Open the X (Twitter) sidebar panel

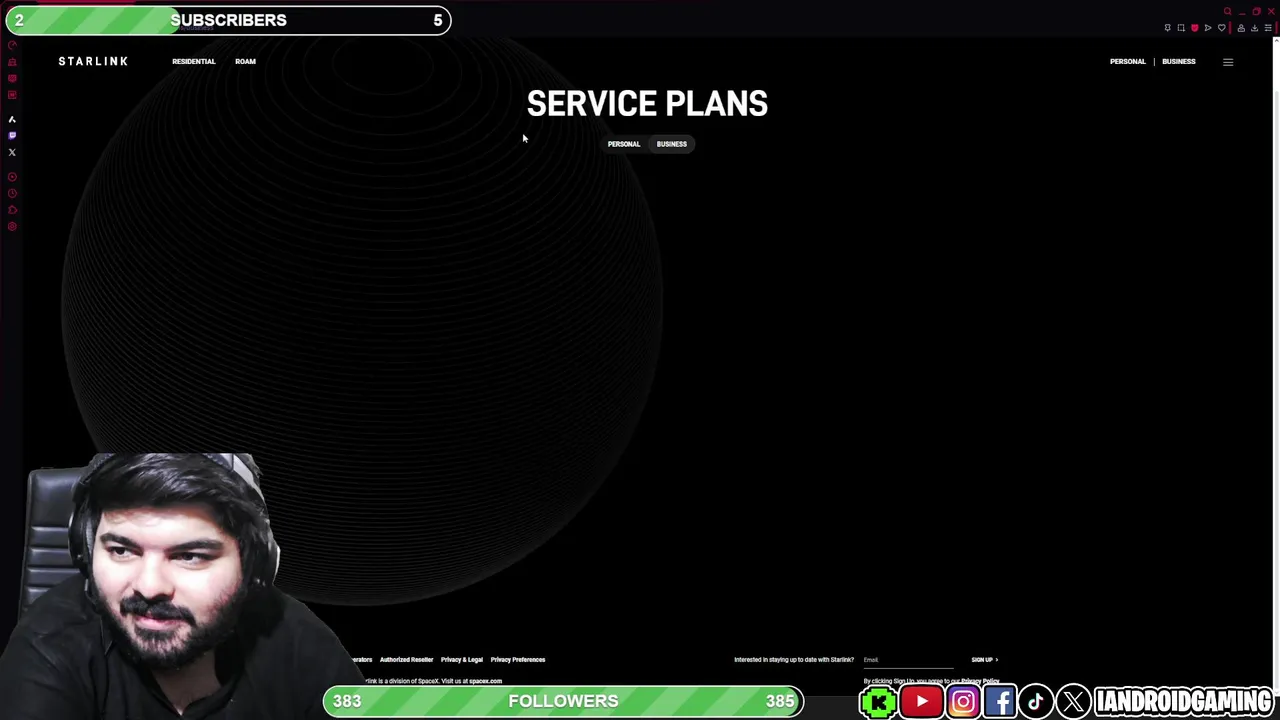pyautogui.click(x=12, y=152)
